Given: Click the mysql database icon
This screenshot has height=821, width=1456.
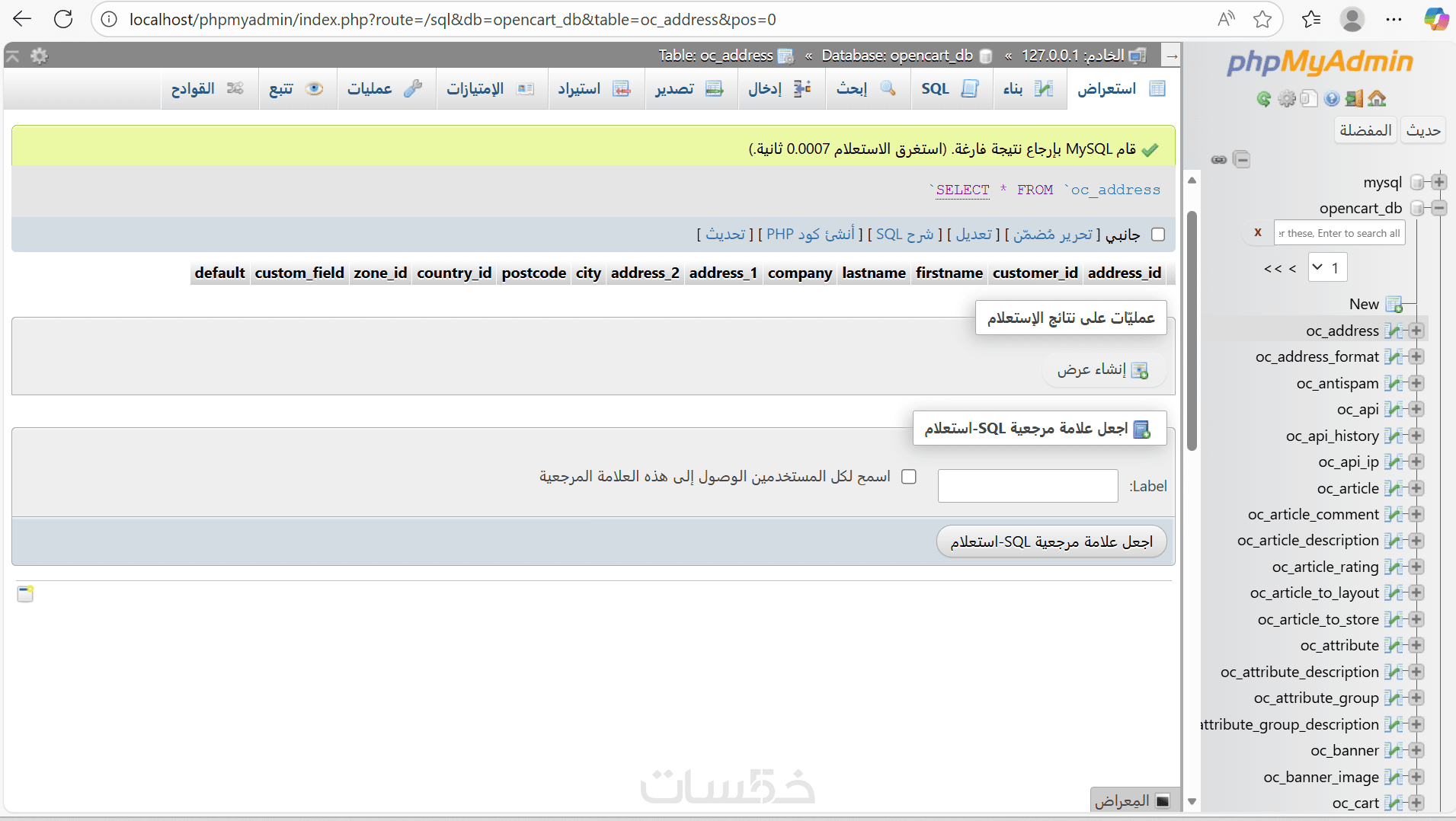Looking at the screenshot, I should click(1417, 183).
